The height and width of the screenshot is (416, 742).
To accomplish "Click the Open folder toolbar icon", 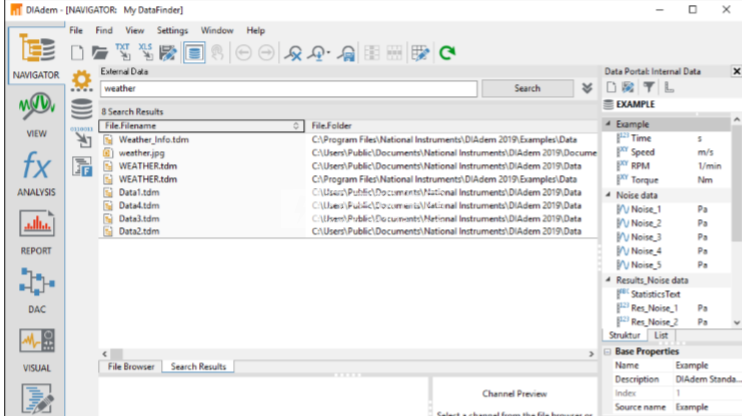I will (x=99, y=53).
